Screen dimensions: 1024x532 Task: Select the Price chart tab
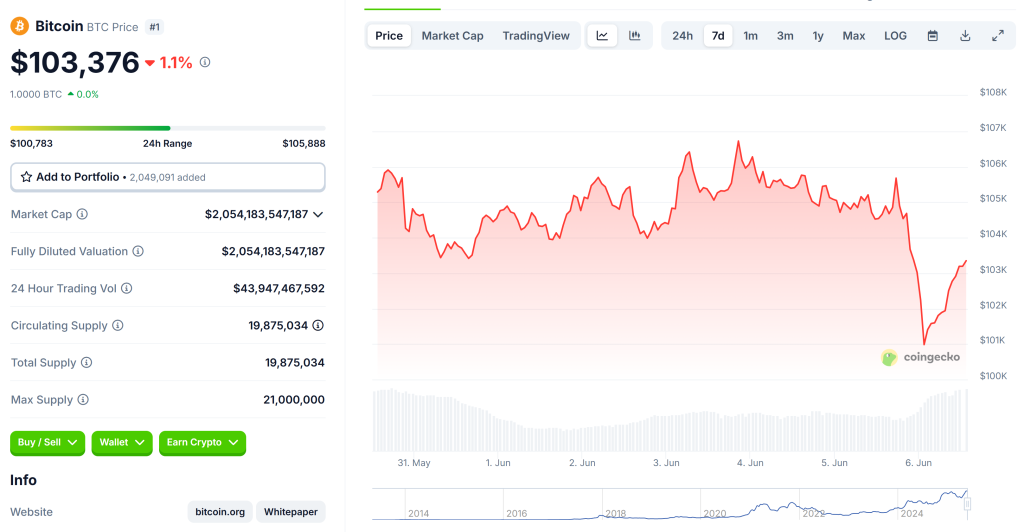pos(389,36)
